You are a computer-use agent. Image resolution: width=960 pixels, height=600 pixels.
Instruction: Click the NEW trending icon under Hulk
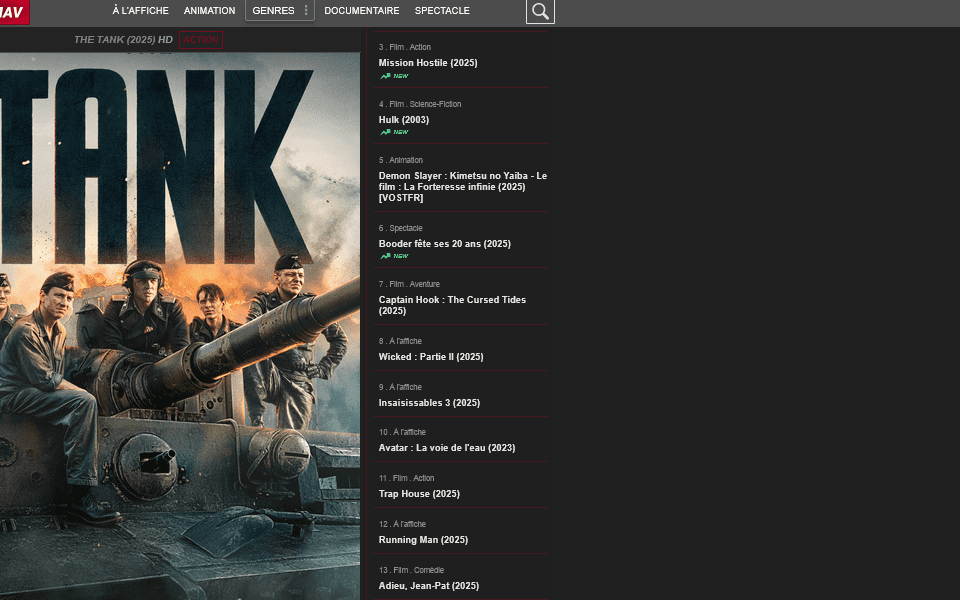385,132
